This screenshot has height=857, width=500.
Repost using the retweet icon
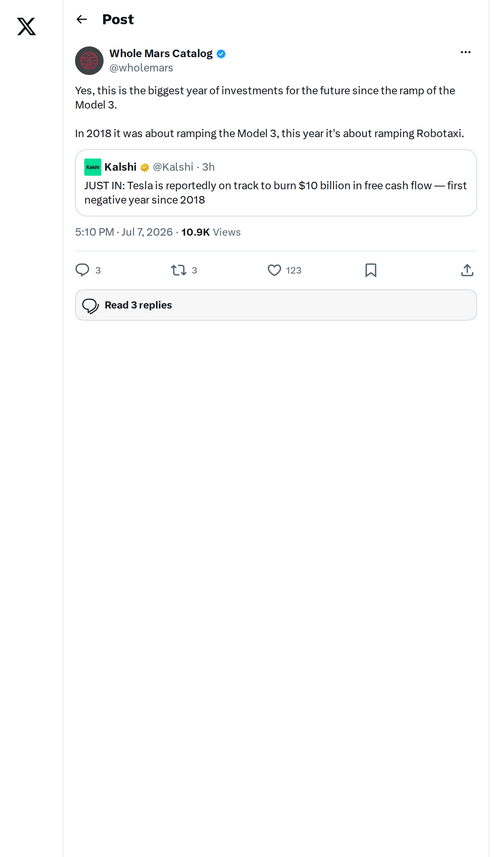(179, 270)
